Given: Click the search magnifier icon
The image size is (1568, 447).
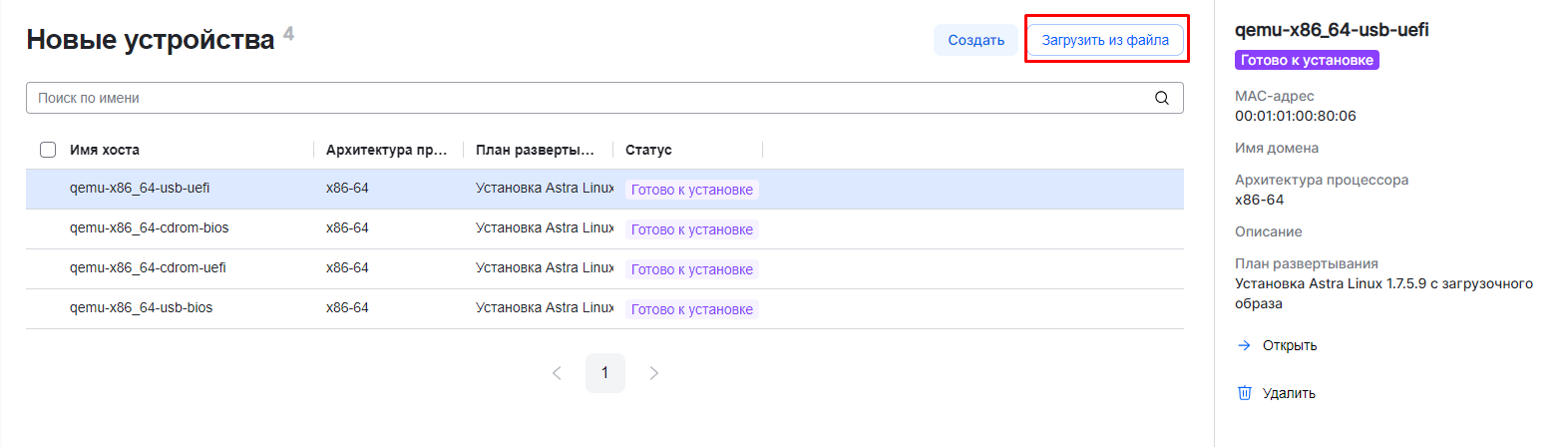Looking at the screenshot, I should (1161, 98).
